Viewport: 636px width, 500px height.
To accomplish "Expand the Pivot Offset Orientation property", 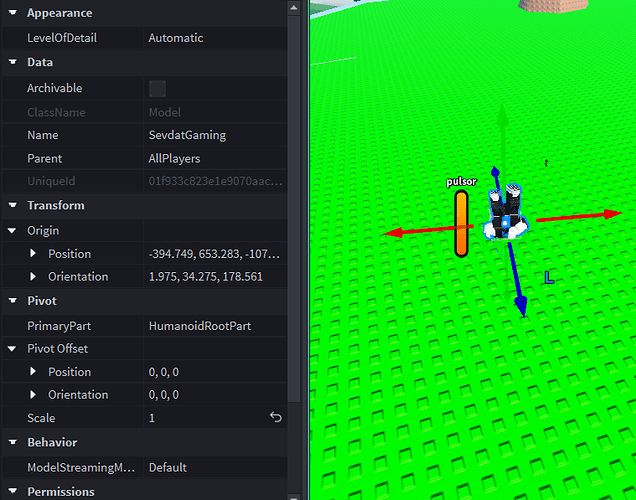I will pos(33,395).
